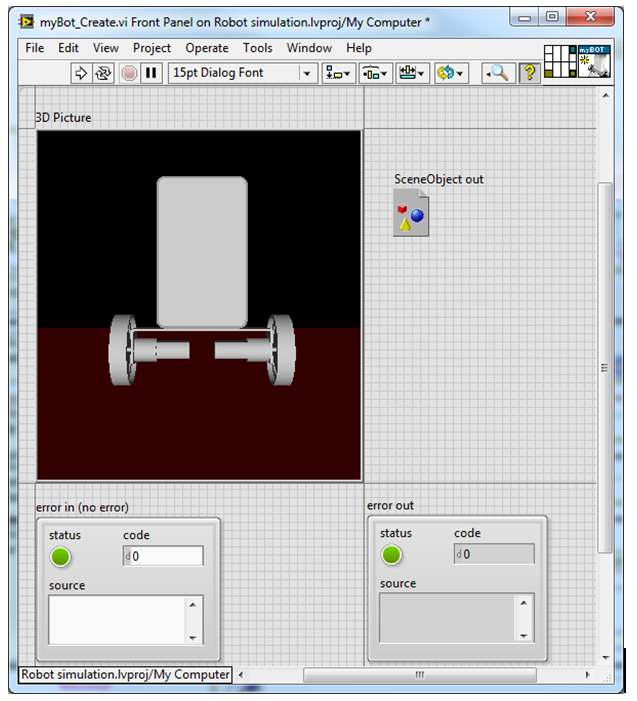The image size is (637, 701).
Task: Open the Edit menu
Action: pyautogui.click(x=68, y=48)
